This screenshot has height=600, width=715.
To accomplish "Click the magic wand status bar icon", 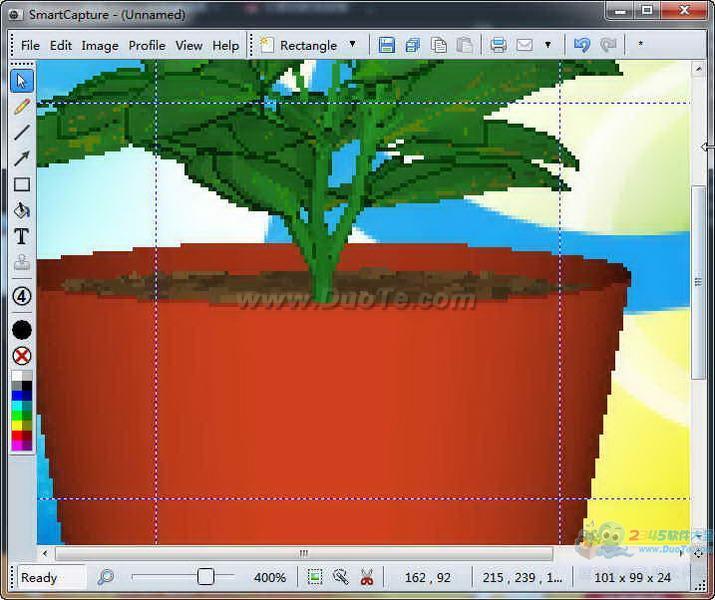I will pos(341,577).
